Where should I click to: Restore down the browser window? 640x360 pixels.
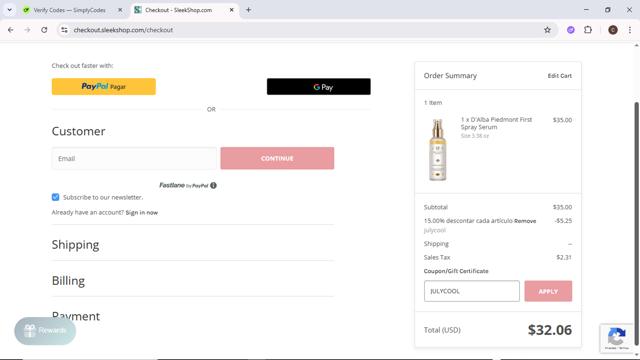(608, 10)
